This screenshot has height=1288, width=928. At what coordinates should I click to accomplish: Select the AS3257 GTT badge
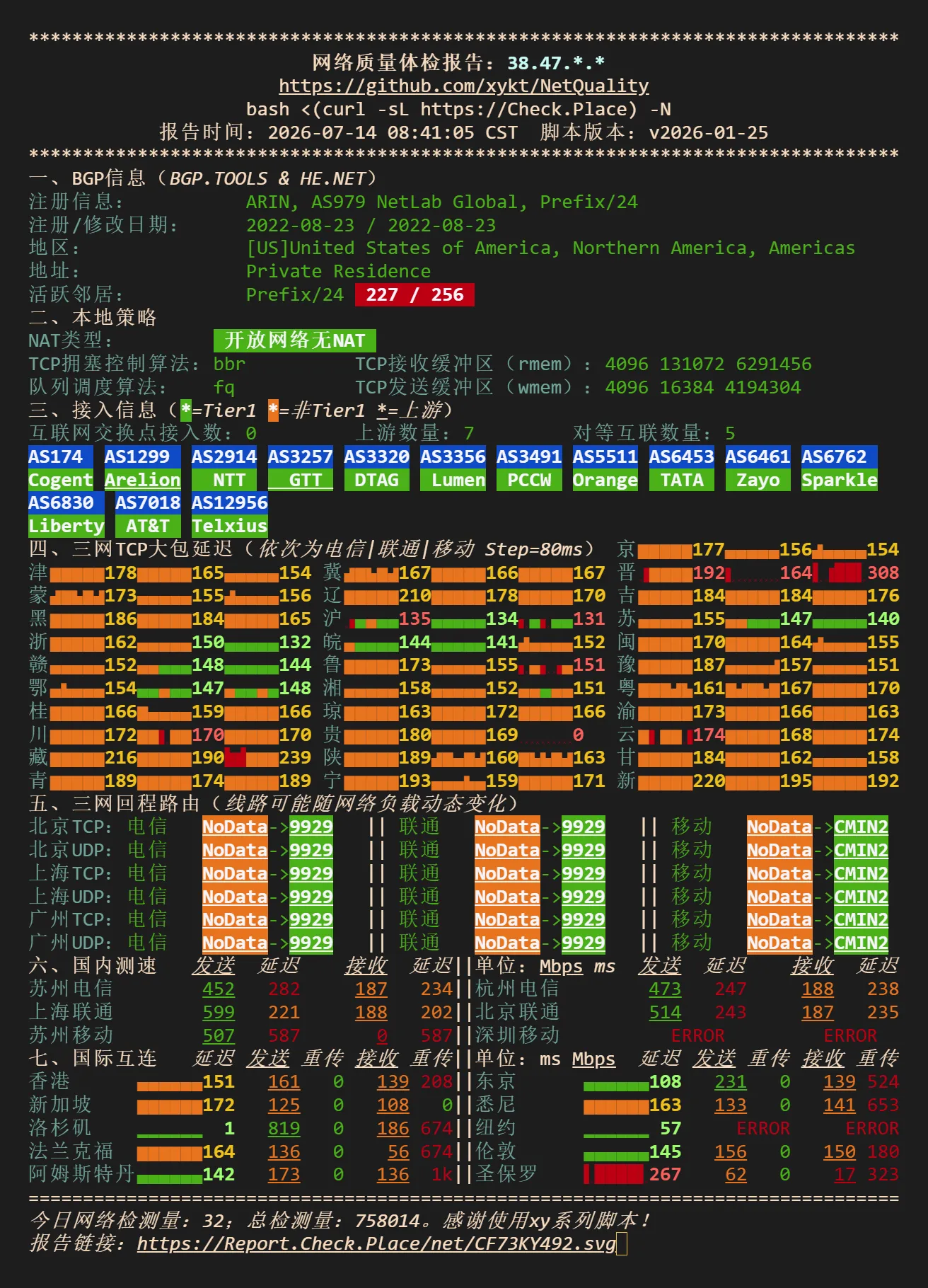301,468
